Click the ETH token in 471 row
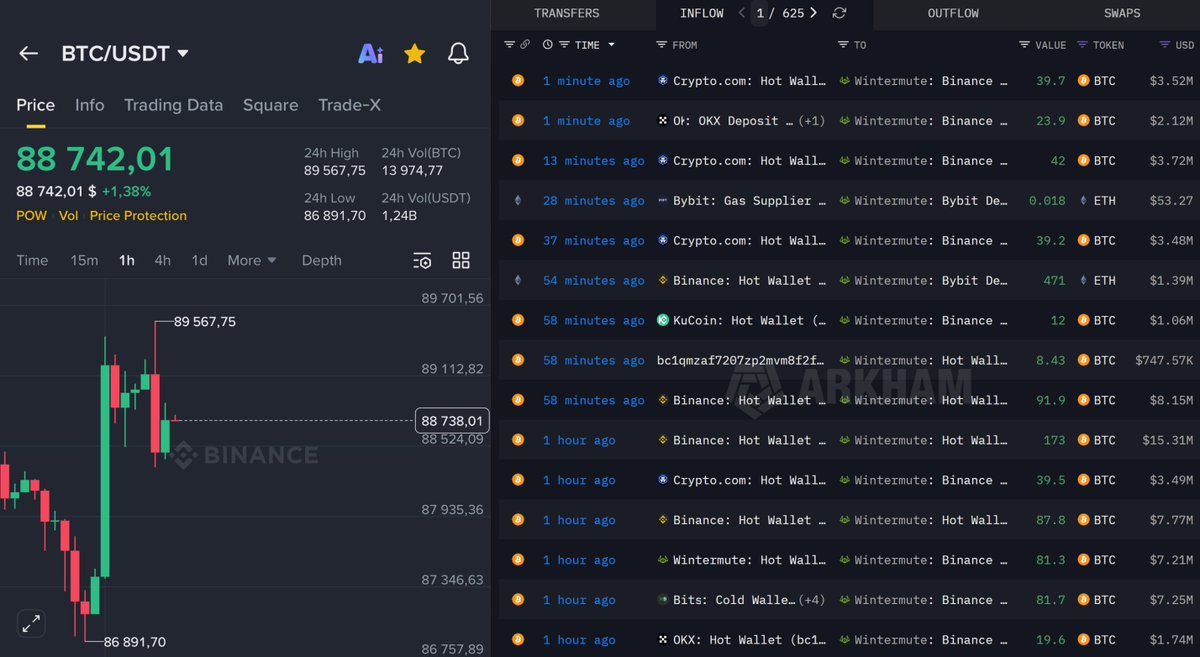Viewport: 1200px width, 657px height. pos(1097,281)
